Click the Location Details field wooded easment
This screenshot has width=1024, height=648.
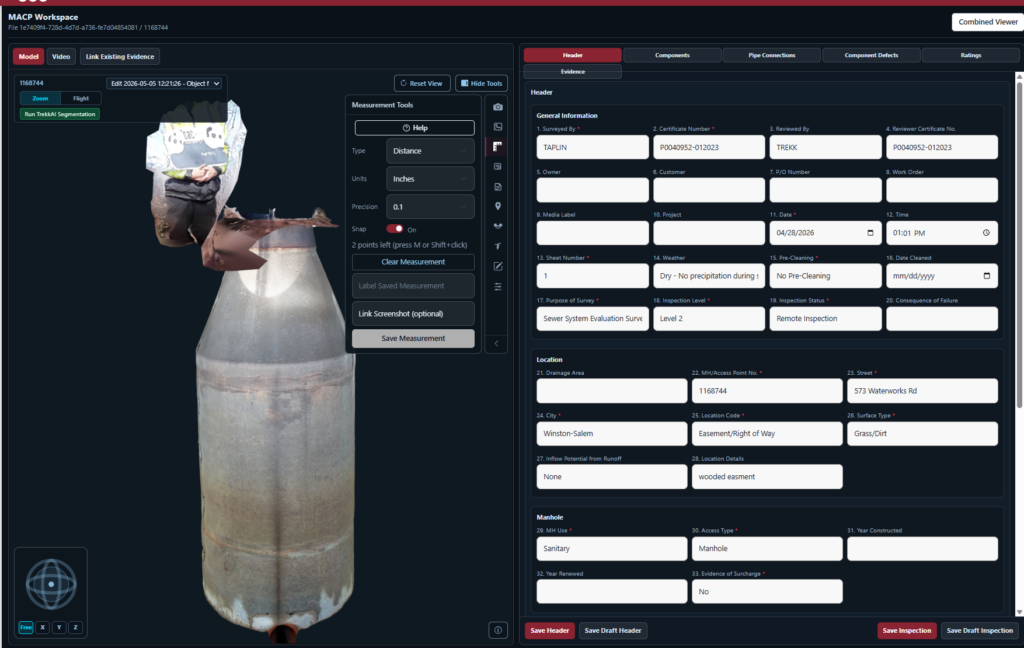[767, 476]
